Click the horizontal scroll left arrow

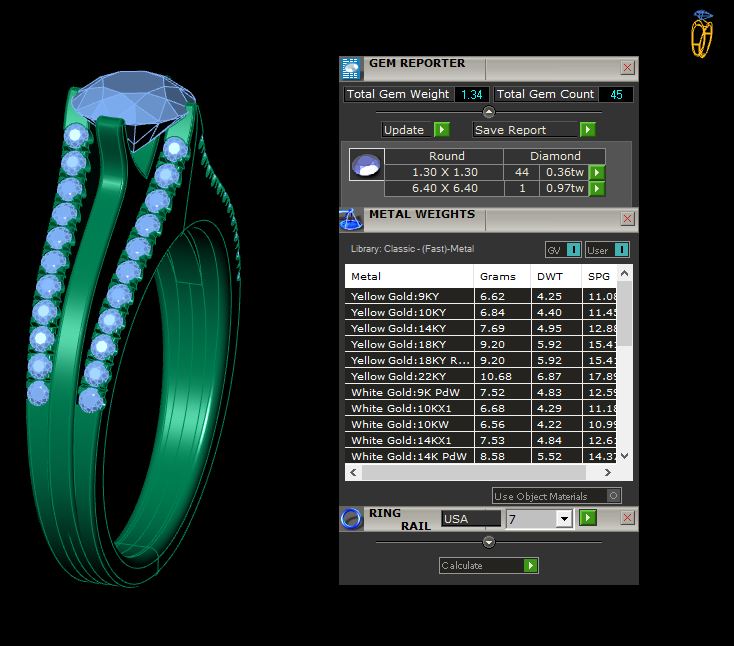coord(353,472)
